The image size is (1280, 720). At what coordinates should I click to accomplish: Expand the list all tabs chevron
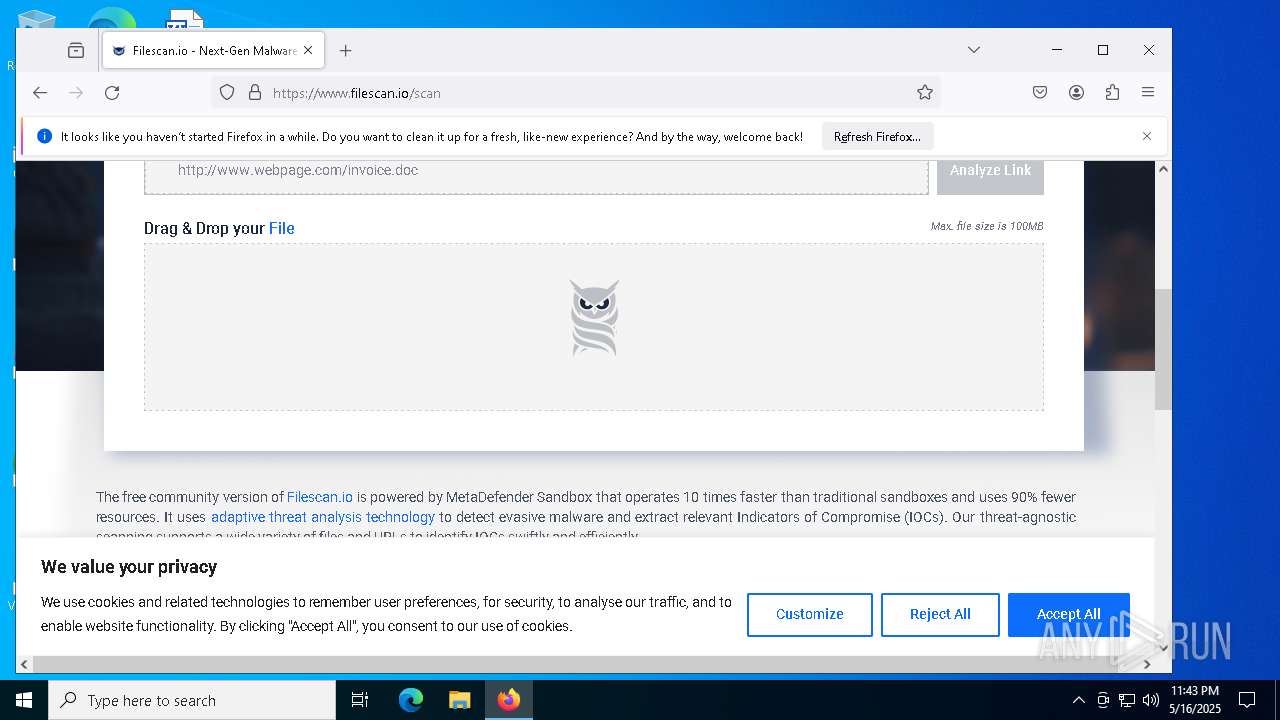click(973, 50)
